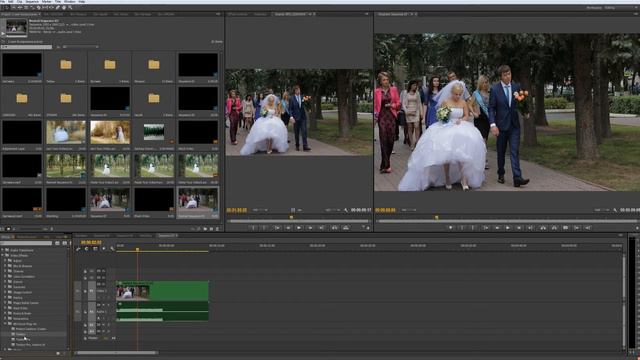This screenshot has width=640, height=360.
Task: Click Overwrite button in Source monitor
Action: (x=346, y=228)
